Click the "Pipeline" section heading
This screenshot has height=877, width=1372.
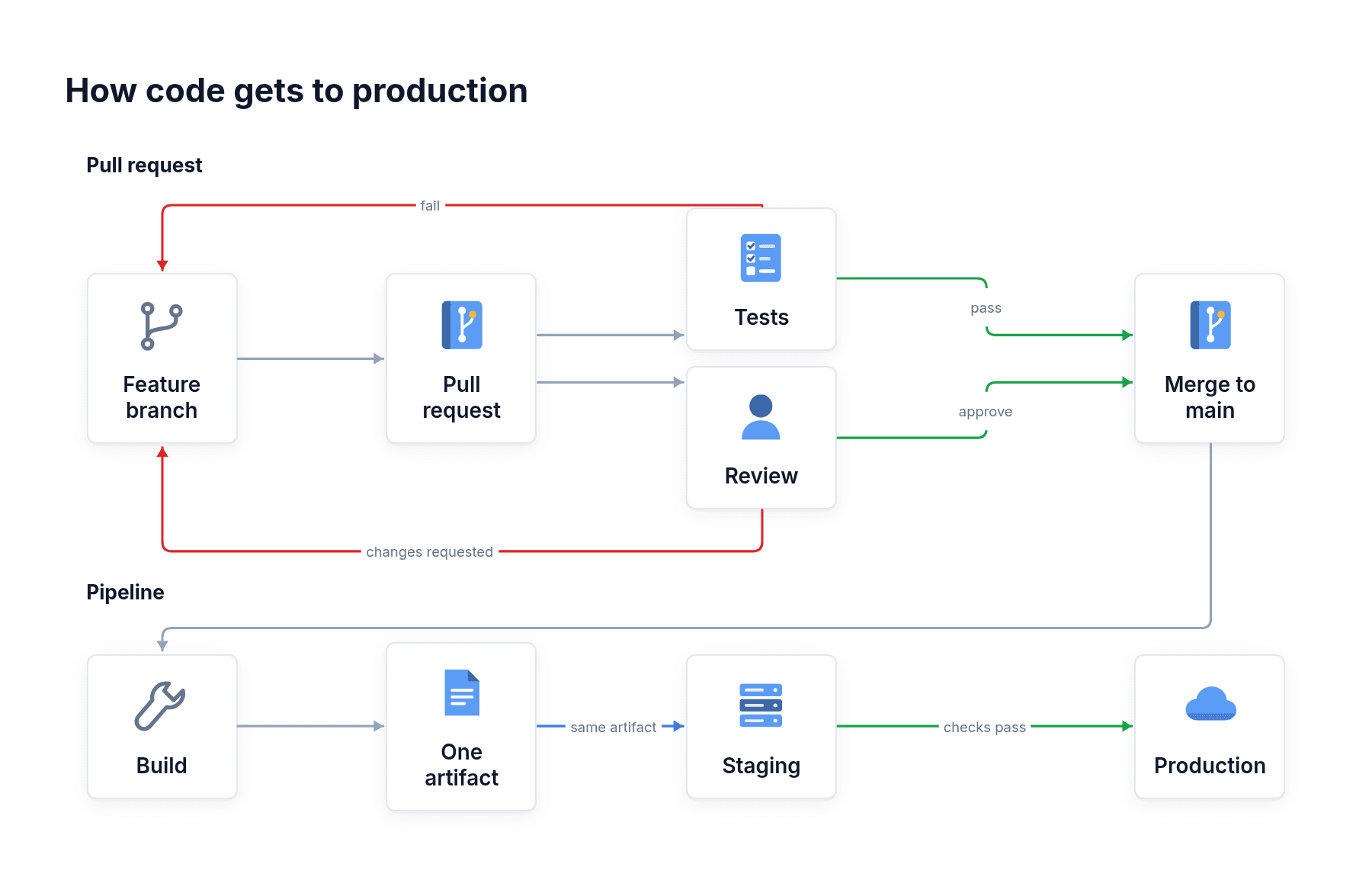click(x=125, y=593)
